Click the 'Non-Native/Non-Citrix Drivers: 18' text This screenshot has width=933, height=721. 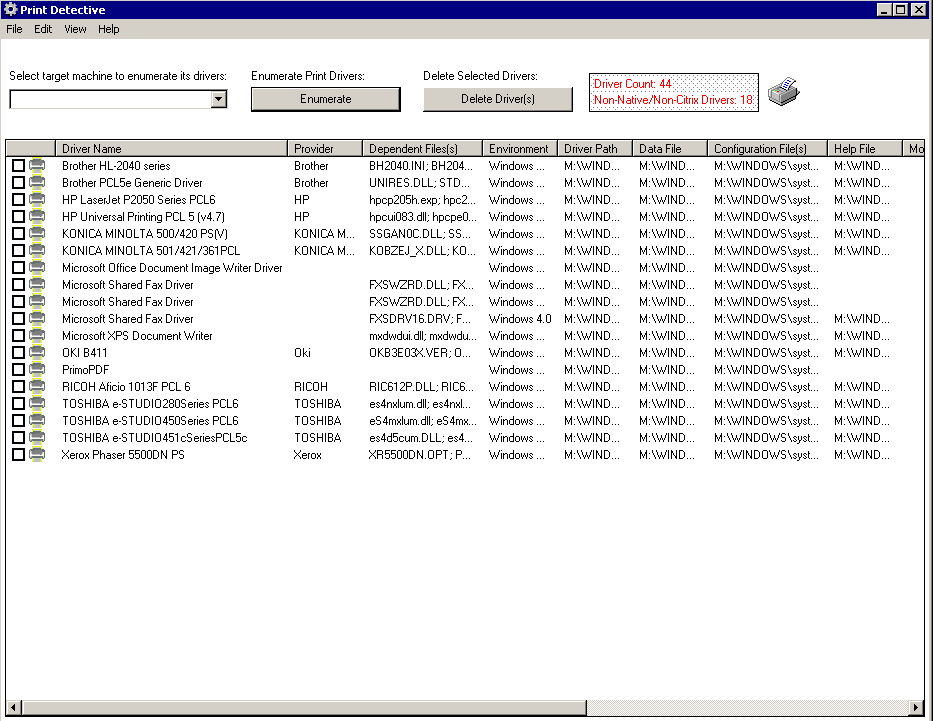673,100
